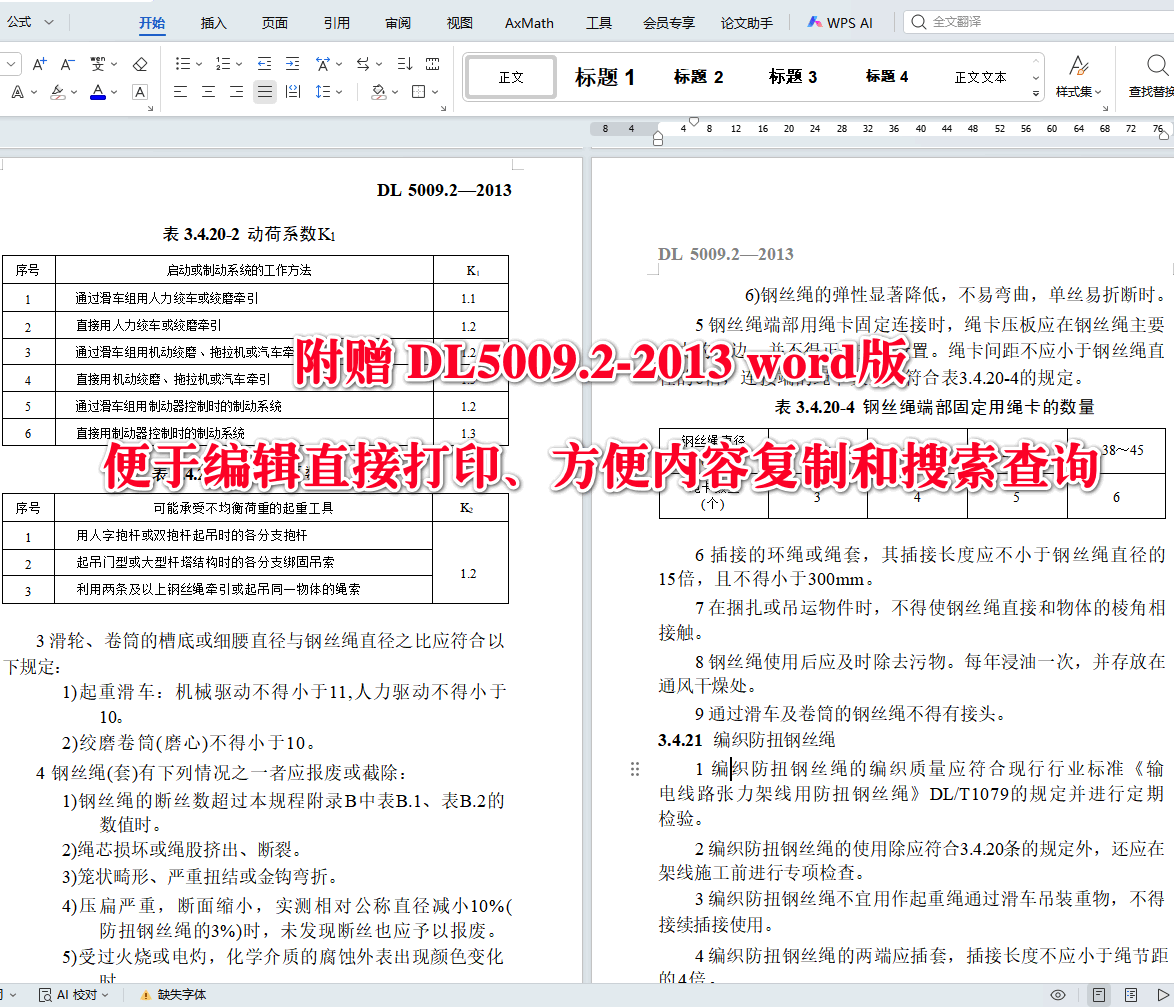Click the borders icon
Screen dimensions: 1174x1007
419,92
